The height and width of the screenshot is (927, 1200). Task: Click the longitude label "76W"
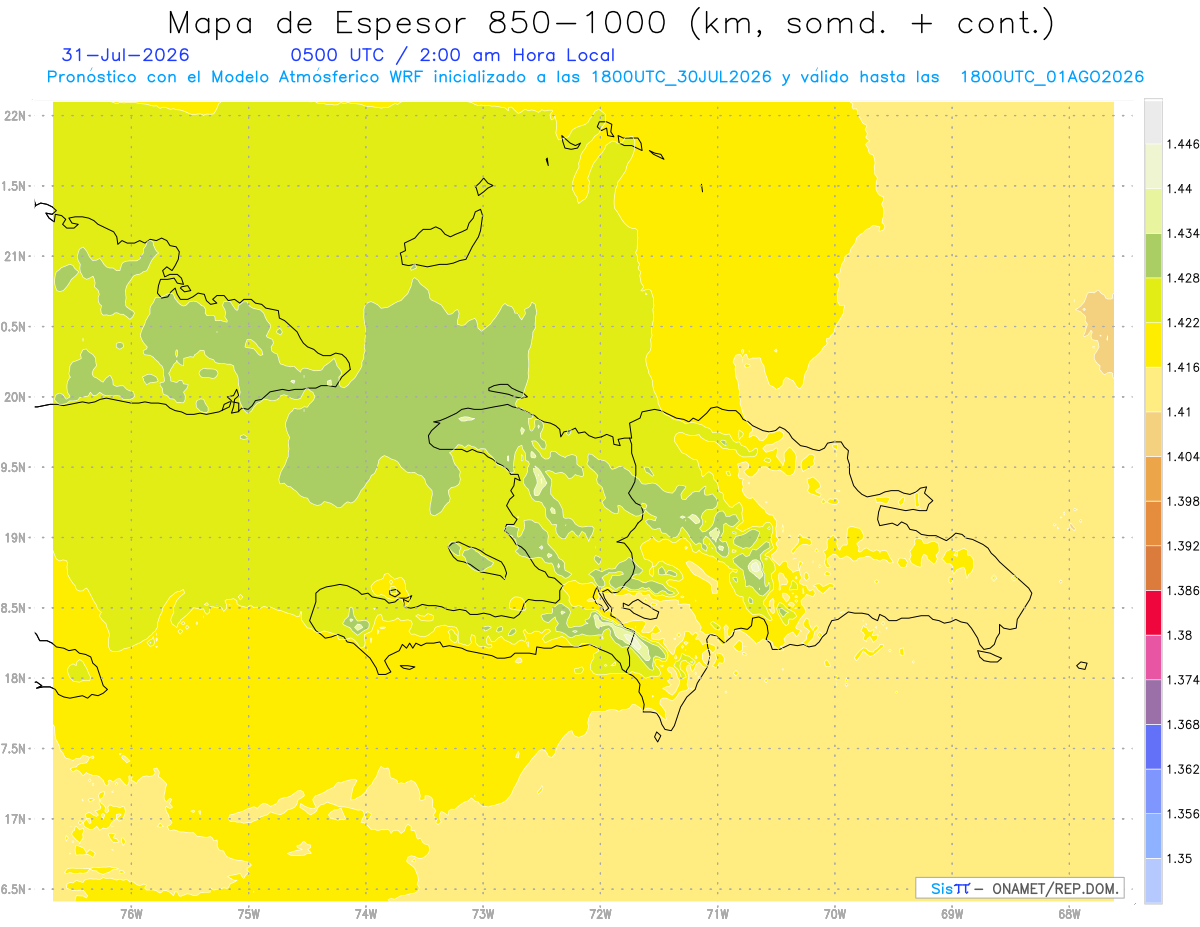[131, 913]
